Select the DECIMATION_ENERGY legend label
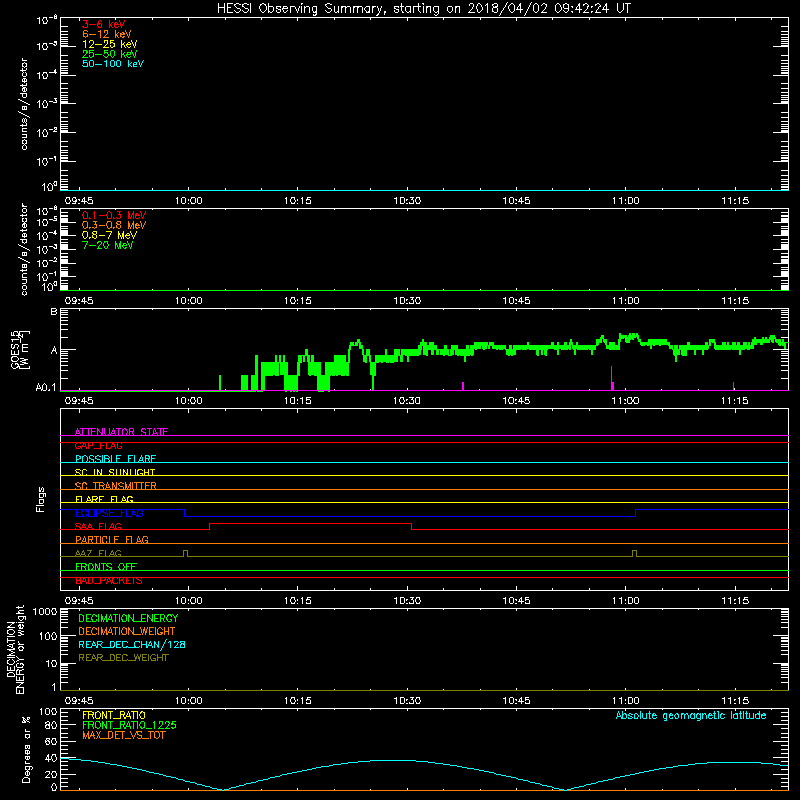Image resolution: width=800 pixels, height=800 pixels. (128, 618)
